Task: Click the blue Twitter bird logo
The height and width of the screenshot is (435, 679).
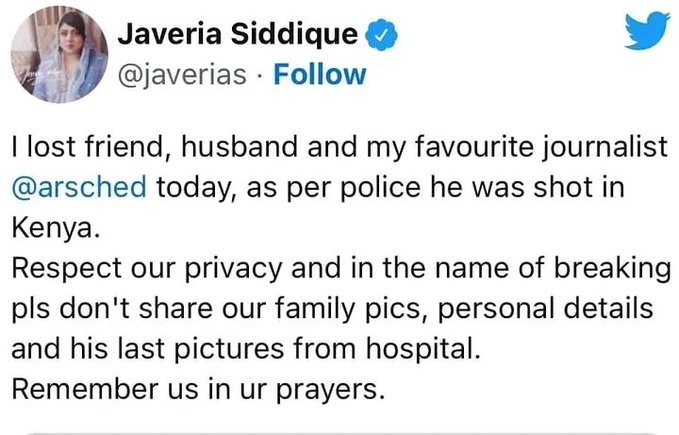Action: point(647,31)
